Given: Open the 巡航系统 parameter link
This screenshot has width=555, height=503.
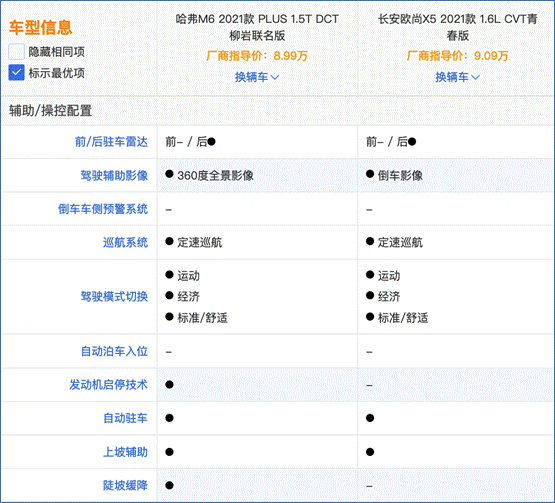Looking at the screenshot, I should [x=125, y=242].
